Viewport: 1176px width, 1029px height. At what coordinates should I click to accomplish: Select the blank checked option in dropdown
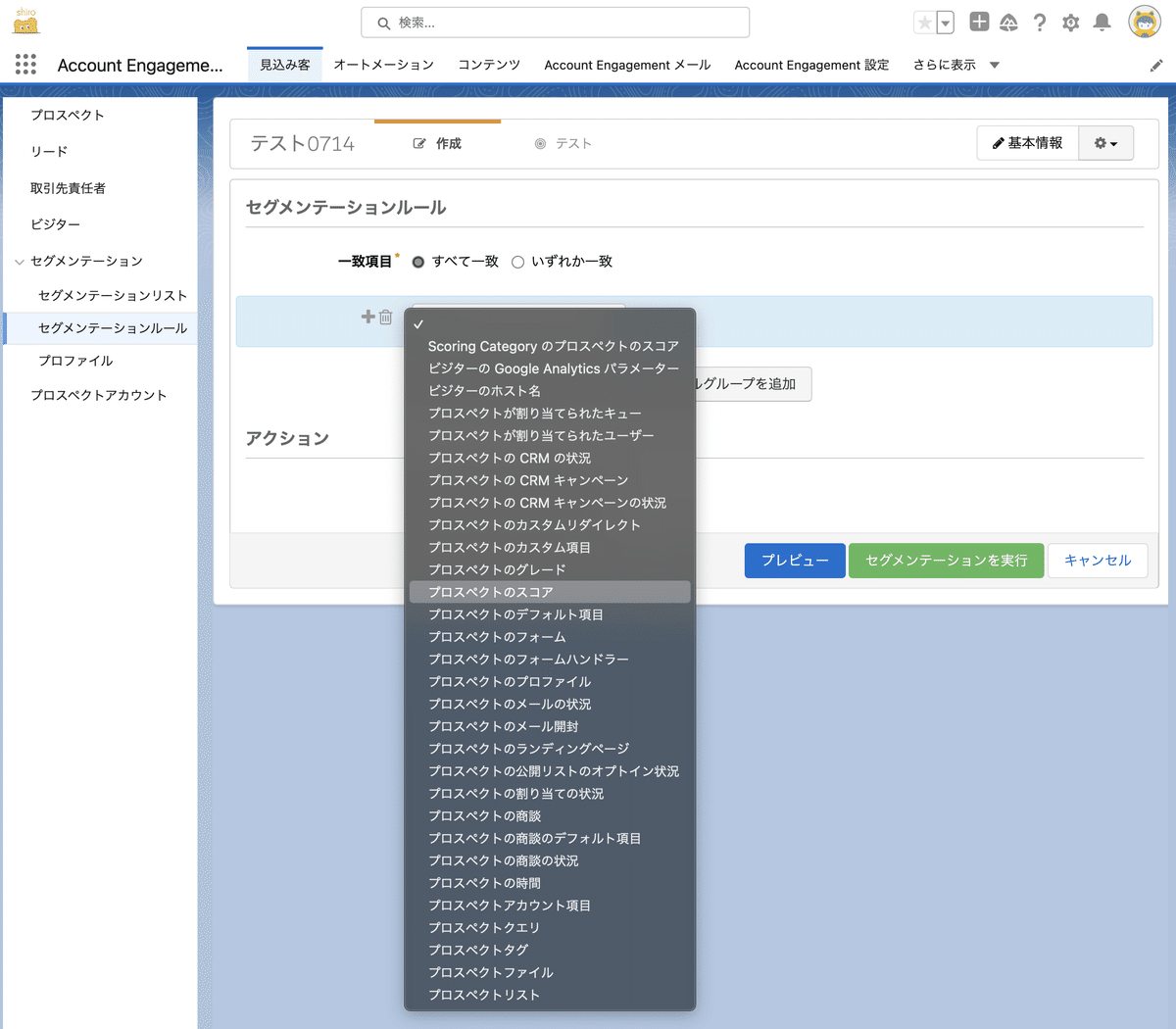click(x=550, y=324)
